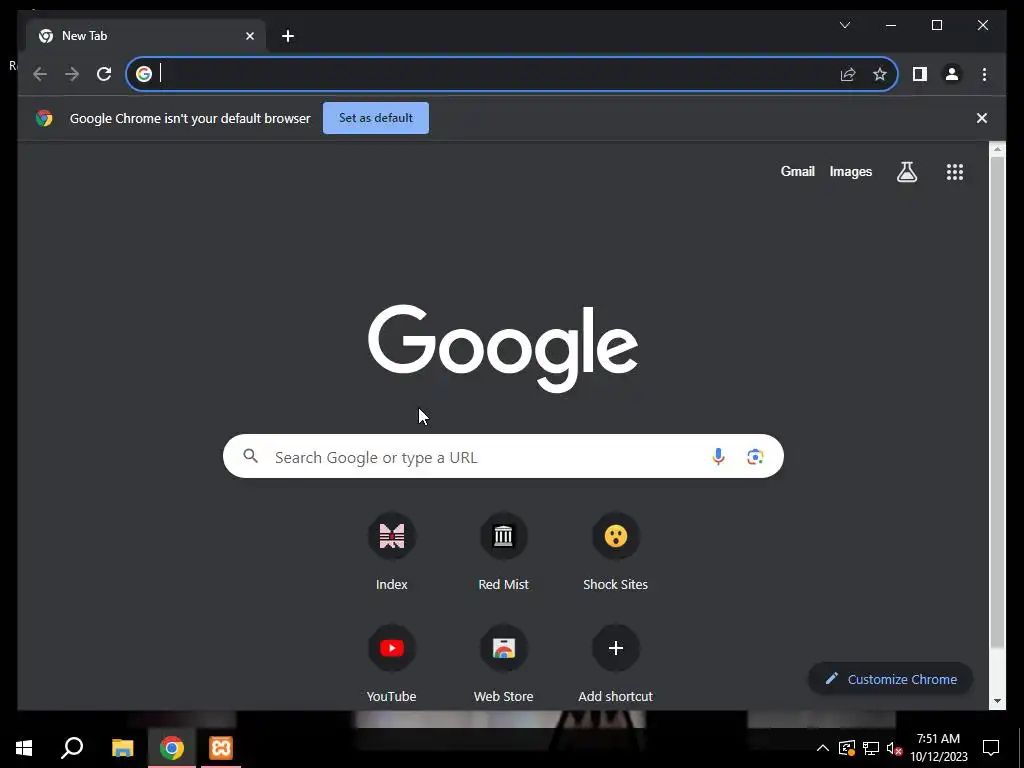This screenshot has height=768, width=1024.
Task: Reload the current page
Action: coord(104,74)
